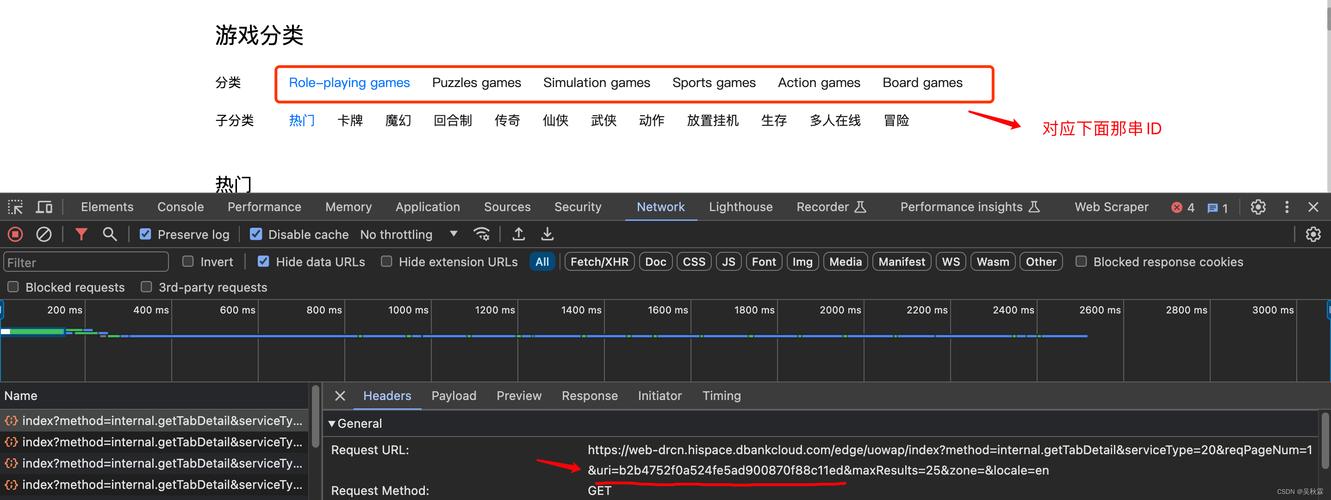Open network panel settings gear
Screen dimensions: 1331x500
tap(1313, 234)
